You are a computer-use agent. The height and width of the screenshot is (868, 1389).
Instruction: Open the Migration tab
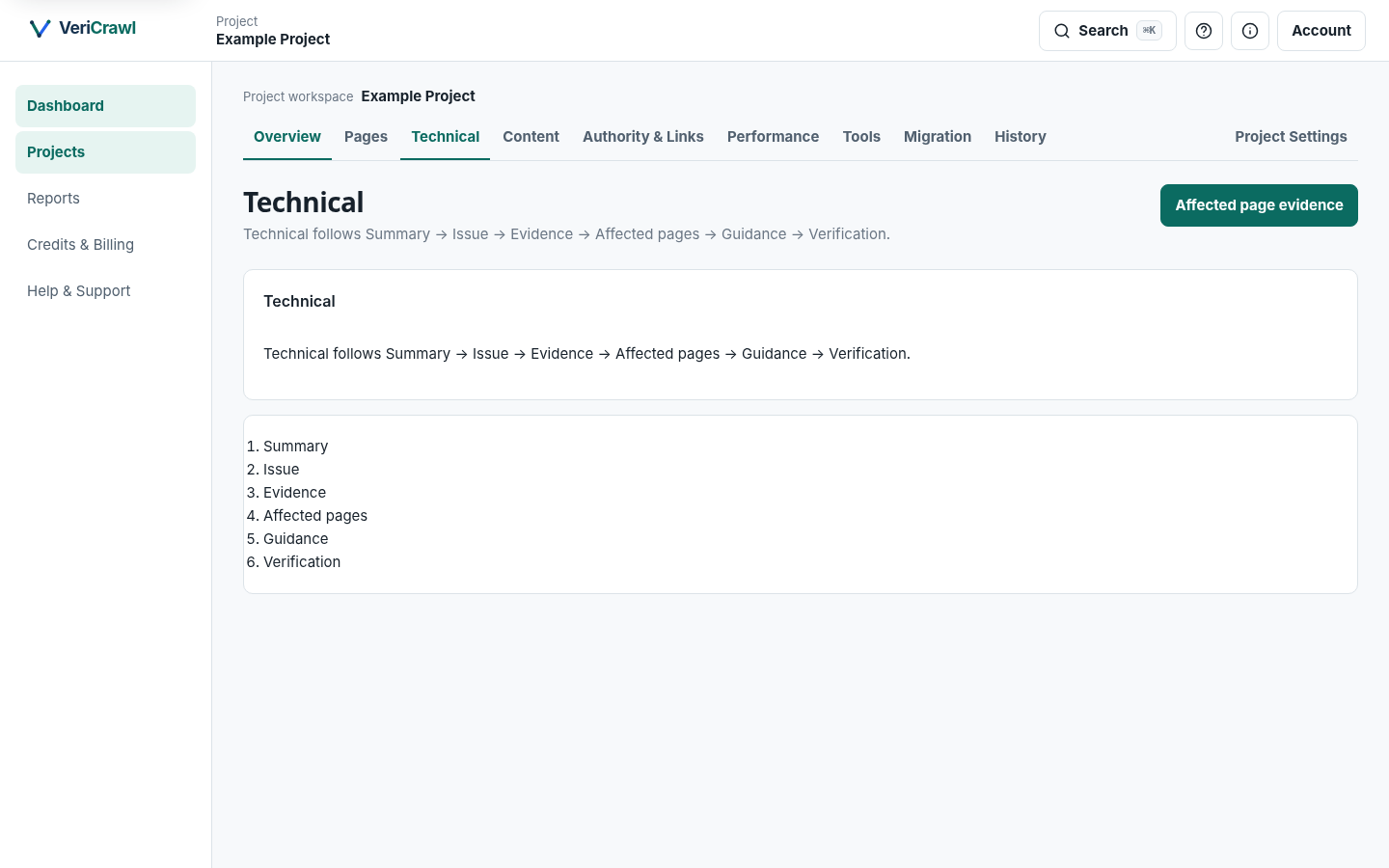pos(938,137)
